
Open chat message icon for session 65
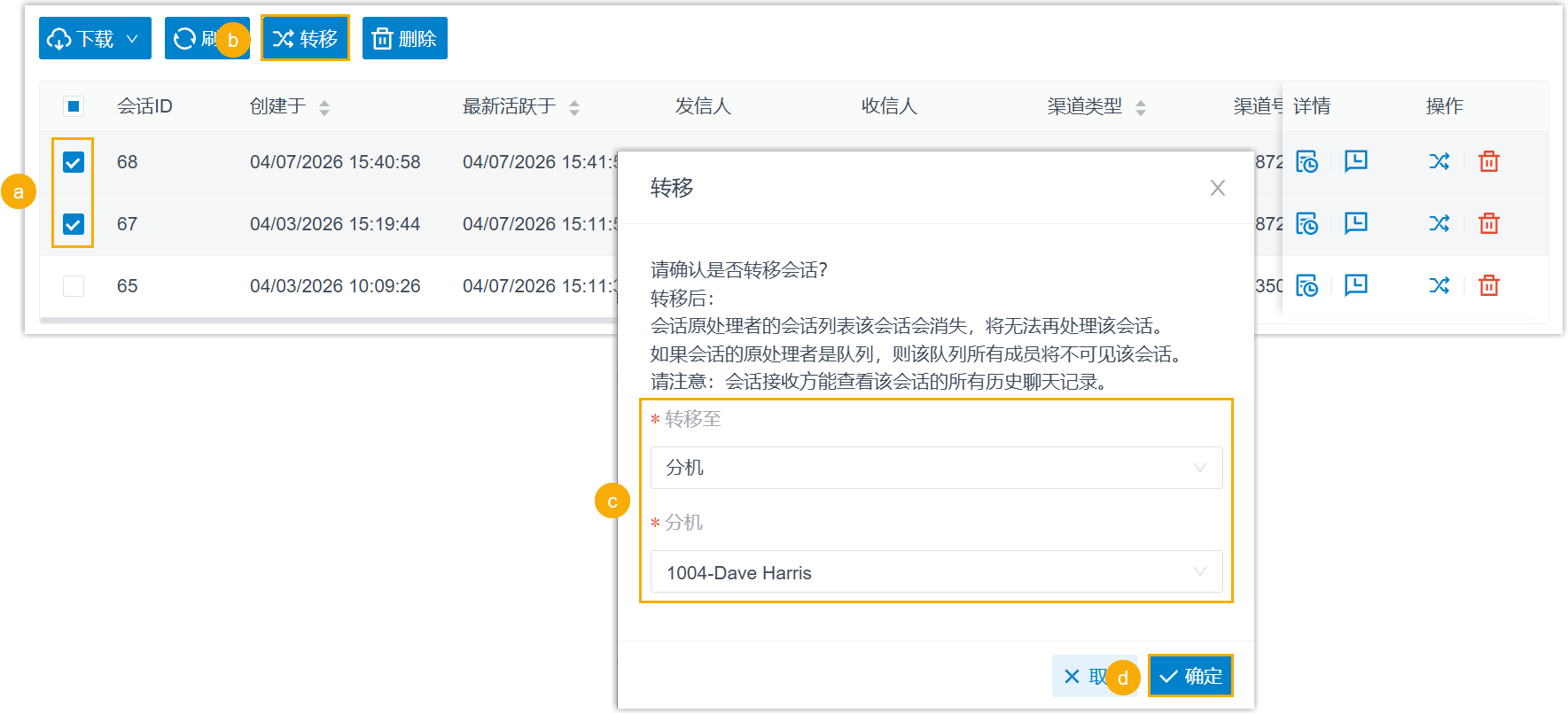pyautogui.click(x=1355, y=285)
